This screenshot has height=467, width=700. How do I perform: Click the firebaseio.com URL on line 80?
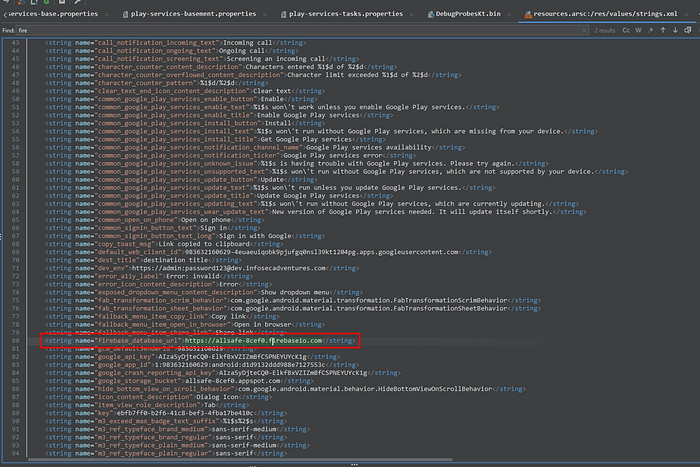coord(253,341)
